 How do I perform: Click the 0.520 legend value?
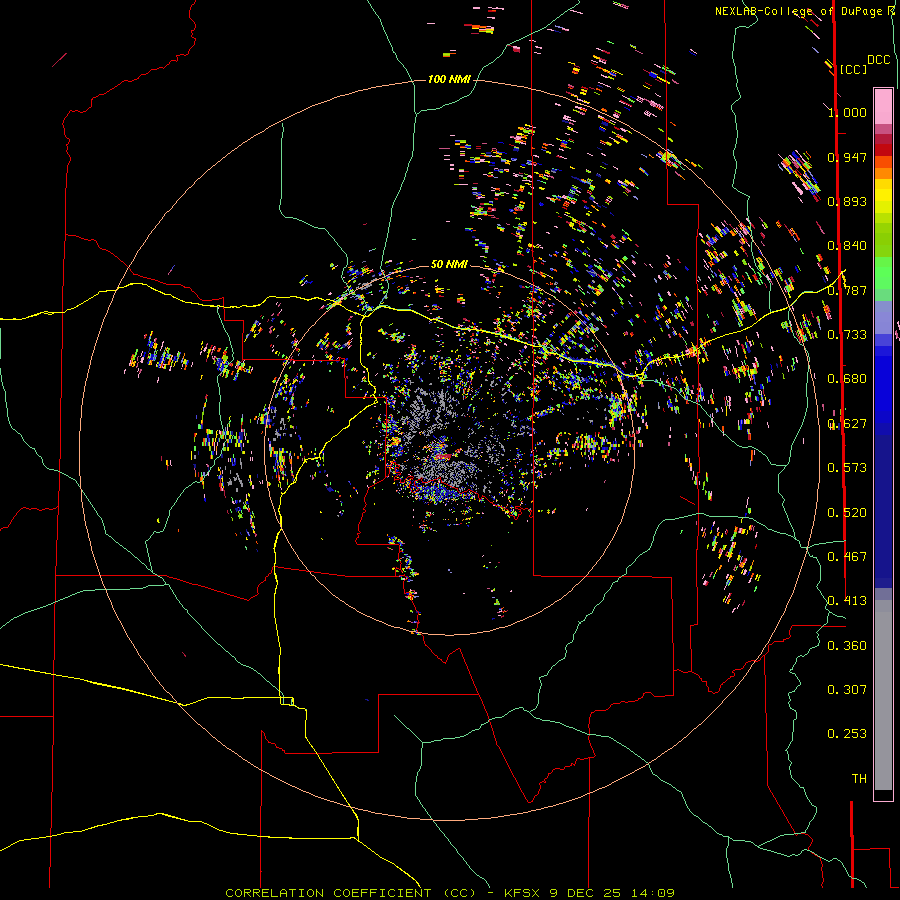click(x=847, y=513)
